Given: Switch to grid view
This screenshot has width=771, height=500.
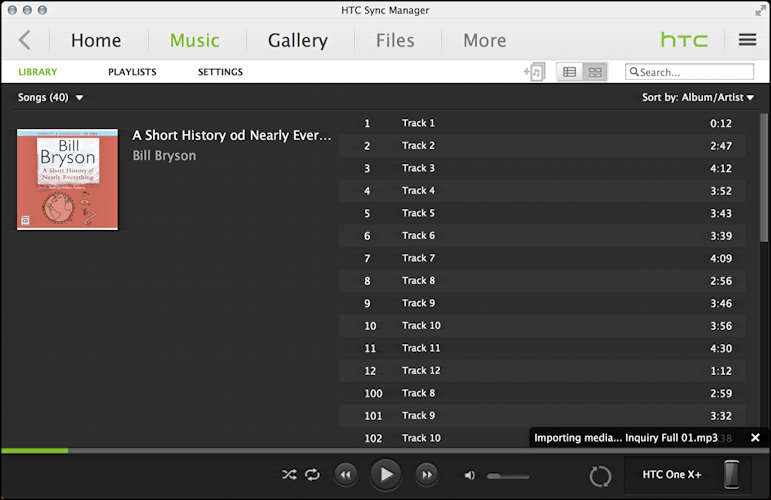Looking at the screenshot, I should (595, 72).
